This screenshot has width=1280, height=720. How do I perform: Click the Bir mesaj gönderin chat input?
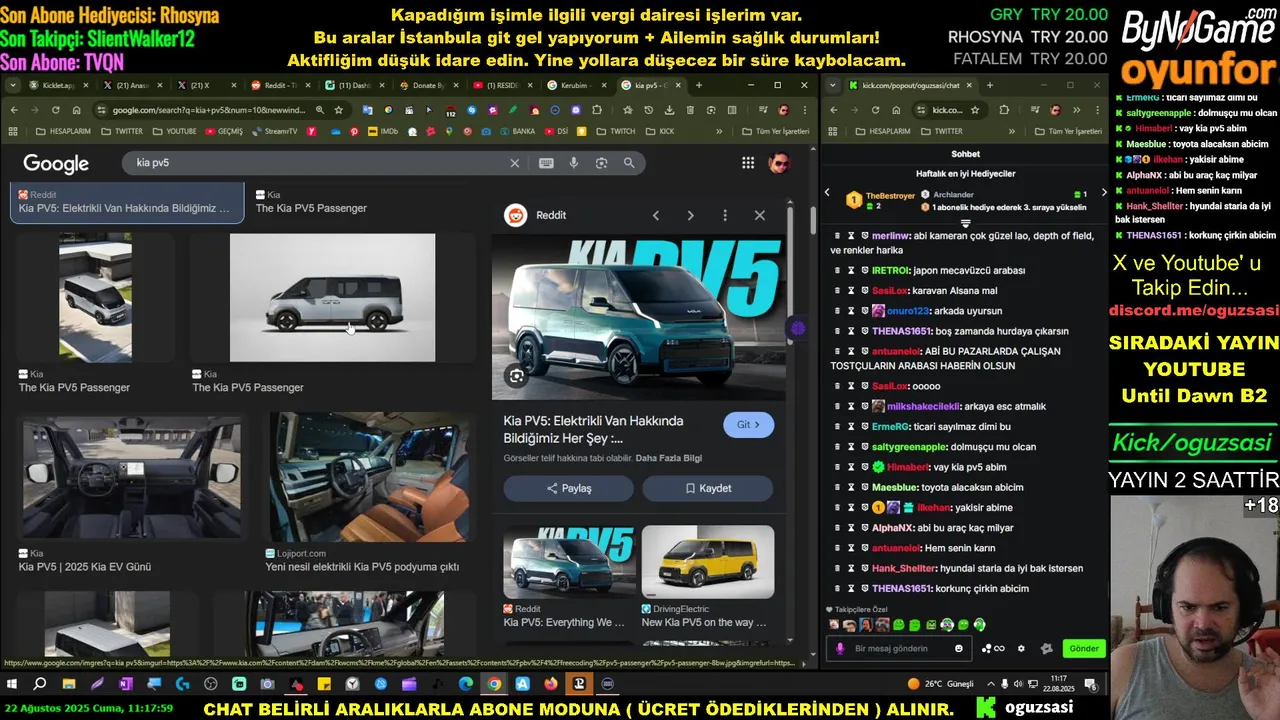click(900, 648)
